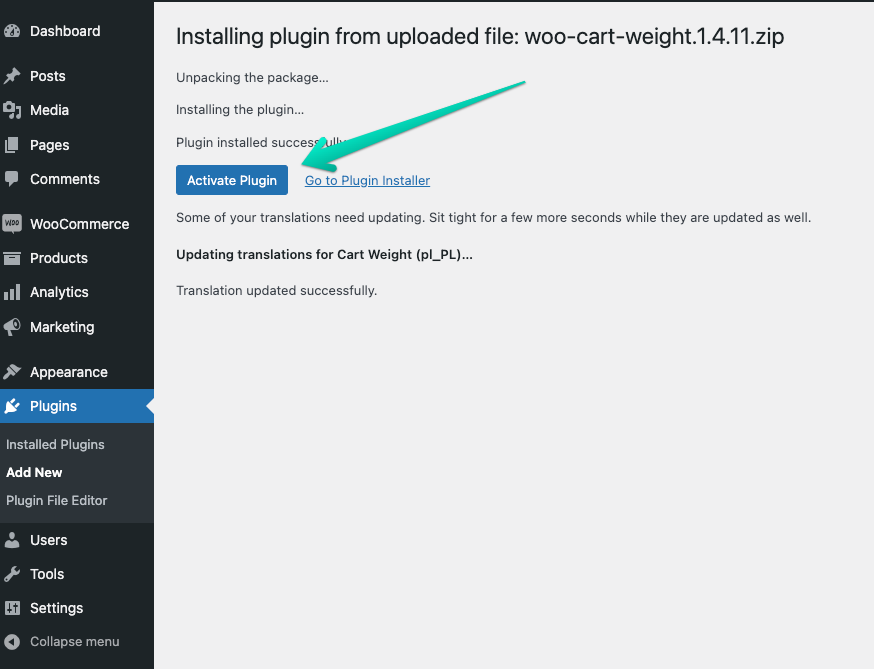Click the Posts pushpin icon
This screenshot has height=669, width=874.
[12, 76]
